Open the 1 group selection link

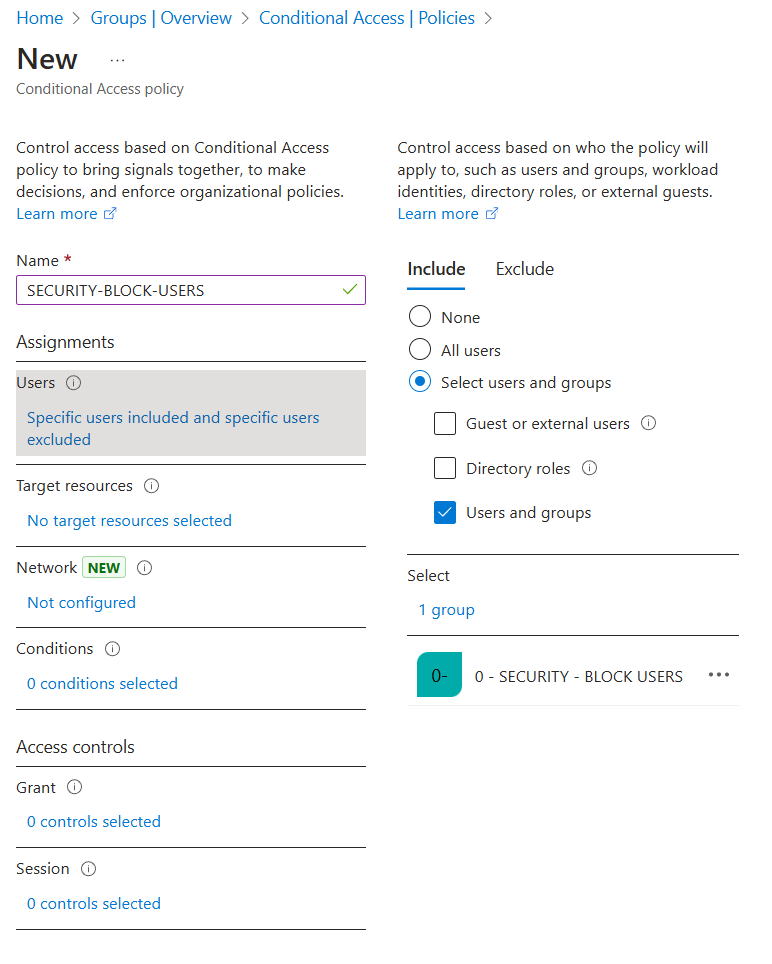click(447, 610)
